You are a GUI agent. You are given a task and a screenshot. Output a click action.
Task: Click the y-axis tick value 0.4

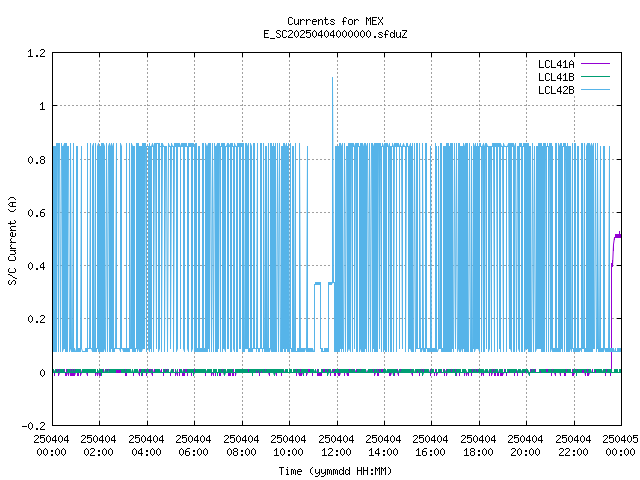click(x=36, y=266)
